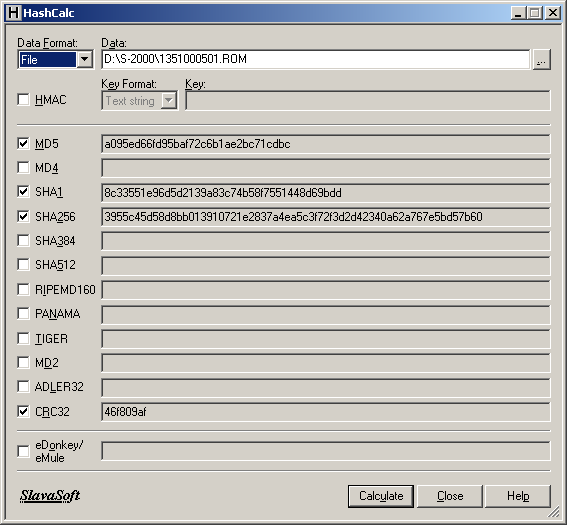Screen dimensions: 567x525
Task: Enable the PANAMA checkbox
Action: pos(24,313)
